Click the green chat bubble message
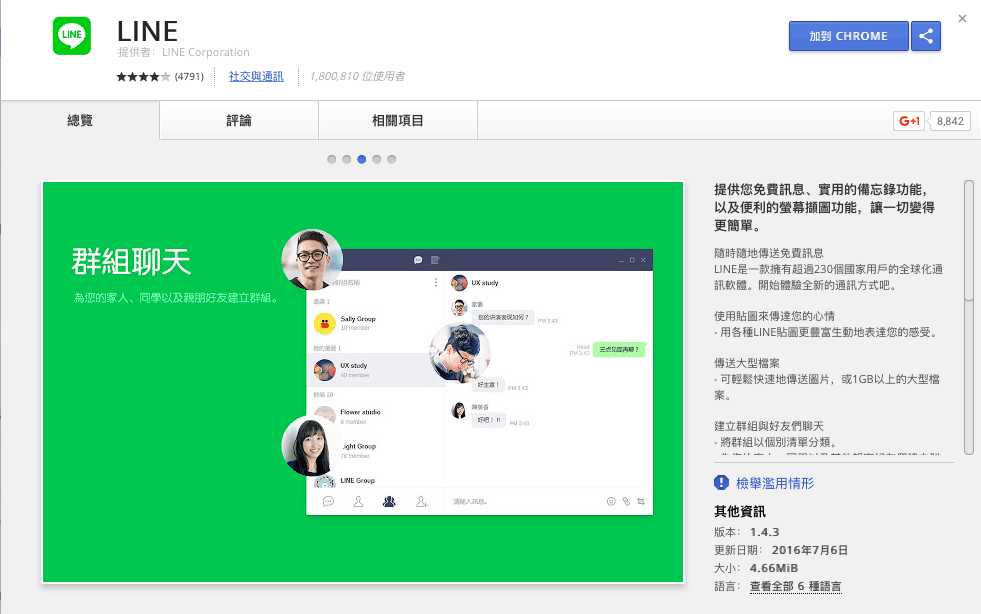Viewport: 981px width, 614px height. tap(619, 350)
